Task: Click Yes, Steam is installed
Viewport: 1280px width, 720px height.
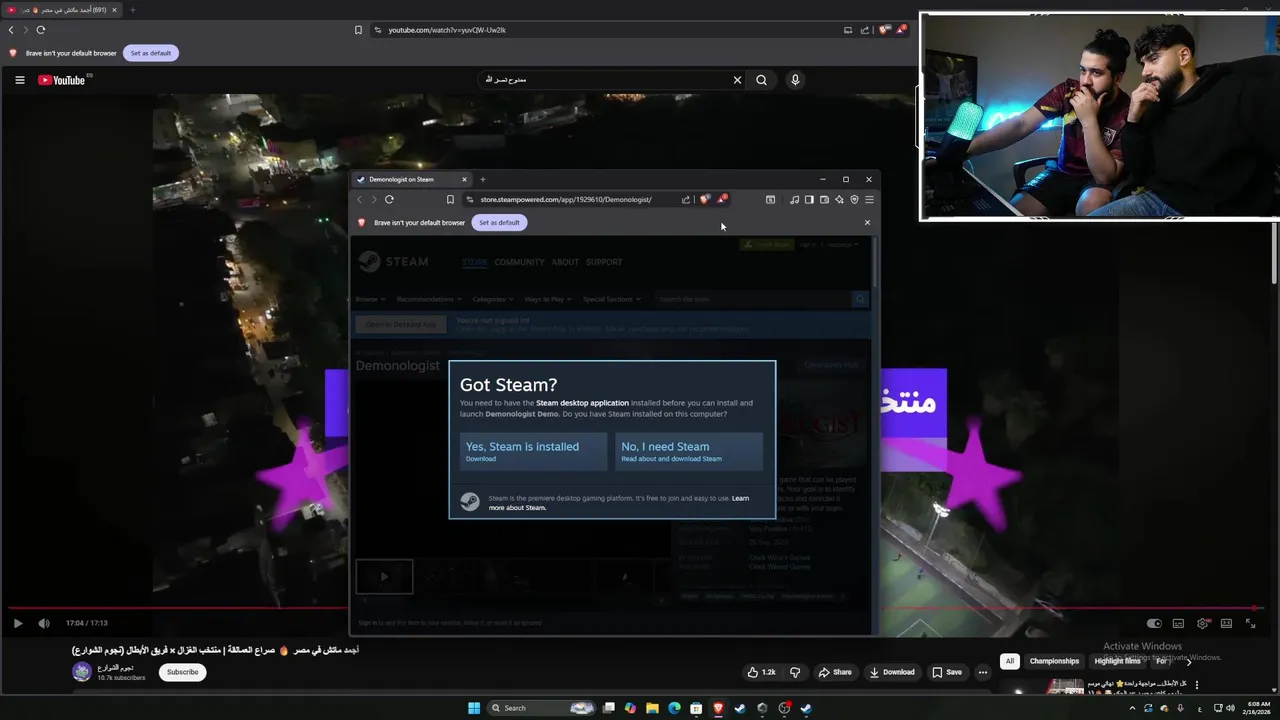Action: (533, 452)
